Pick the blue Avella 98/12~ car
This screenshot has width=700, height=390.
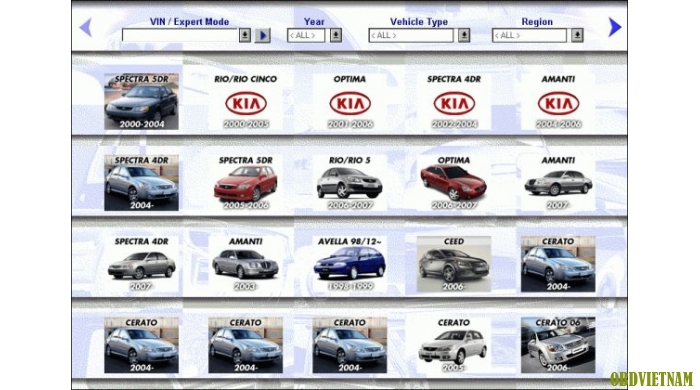[350, 264]
